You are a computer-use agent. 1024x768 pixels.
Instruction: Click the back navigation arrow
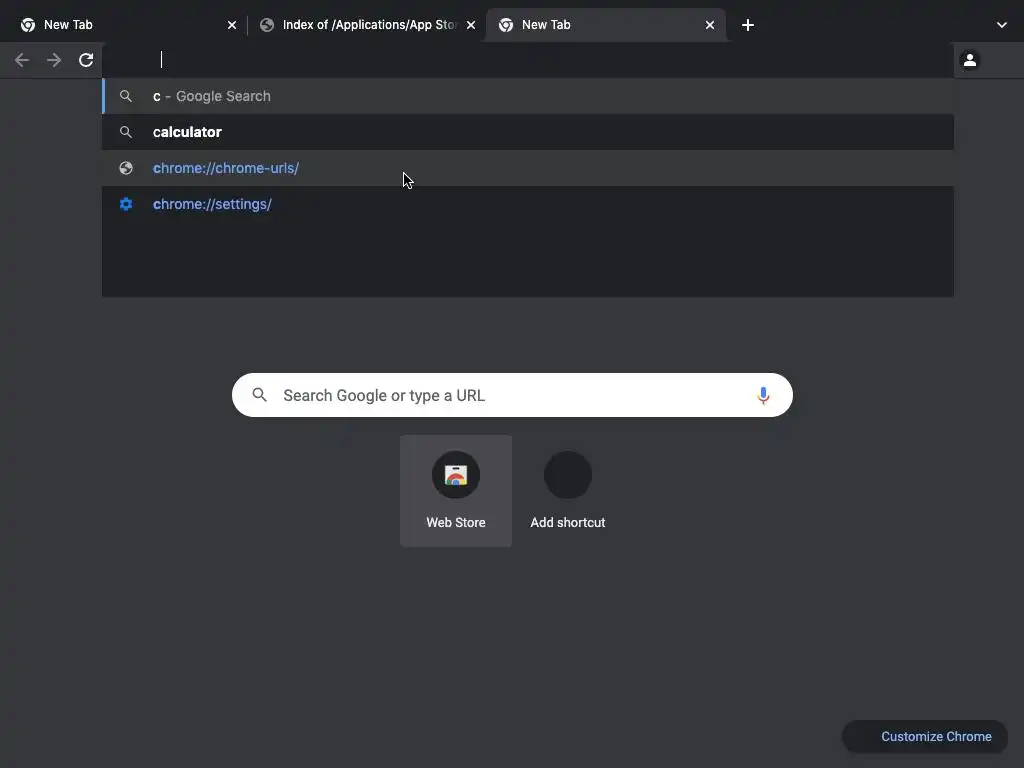pyautogui.click(x=22, y=60)
